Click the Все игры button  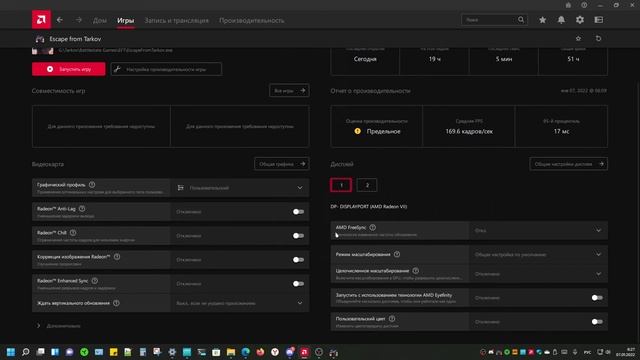289,91
